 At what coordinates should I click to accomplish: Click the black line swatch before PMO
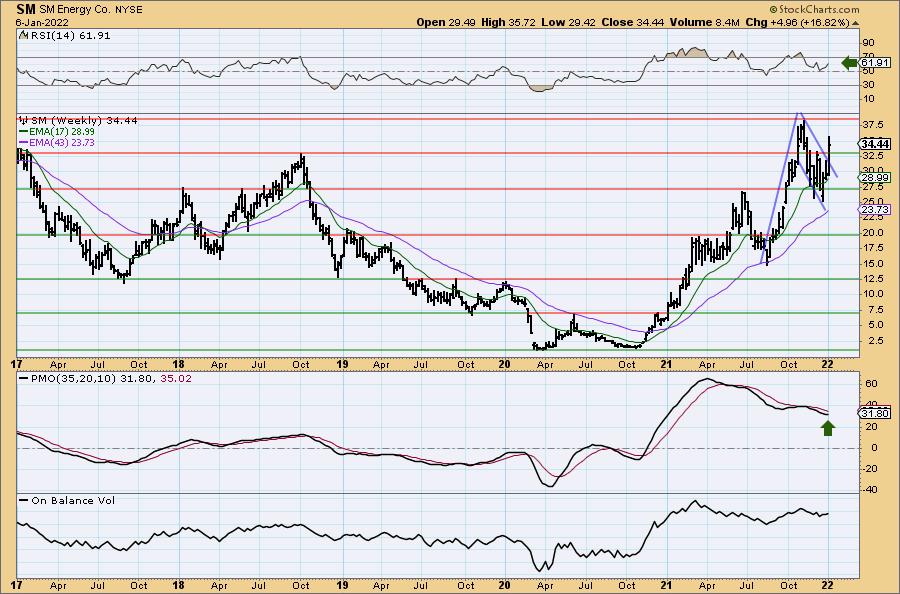tap(24, 379)
